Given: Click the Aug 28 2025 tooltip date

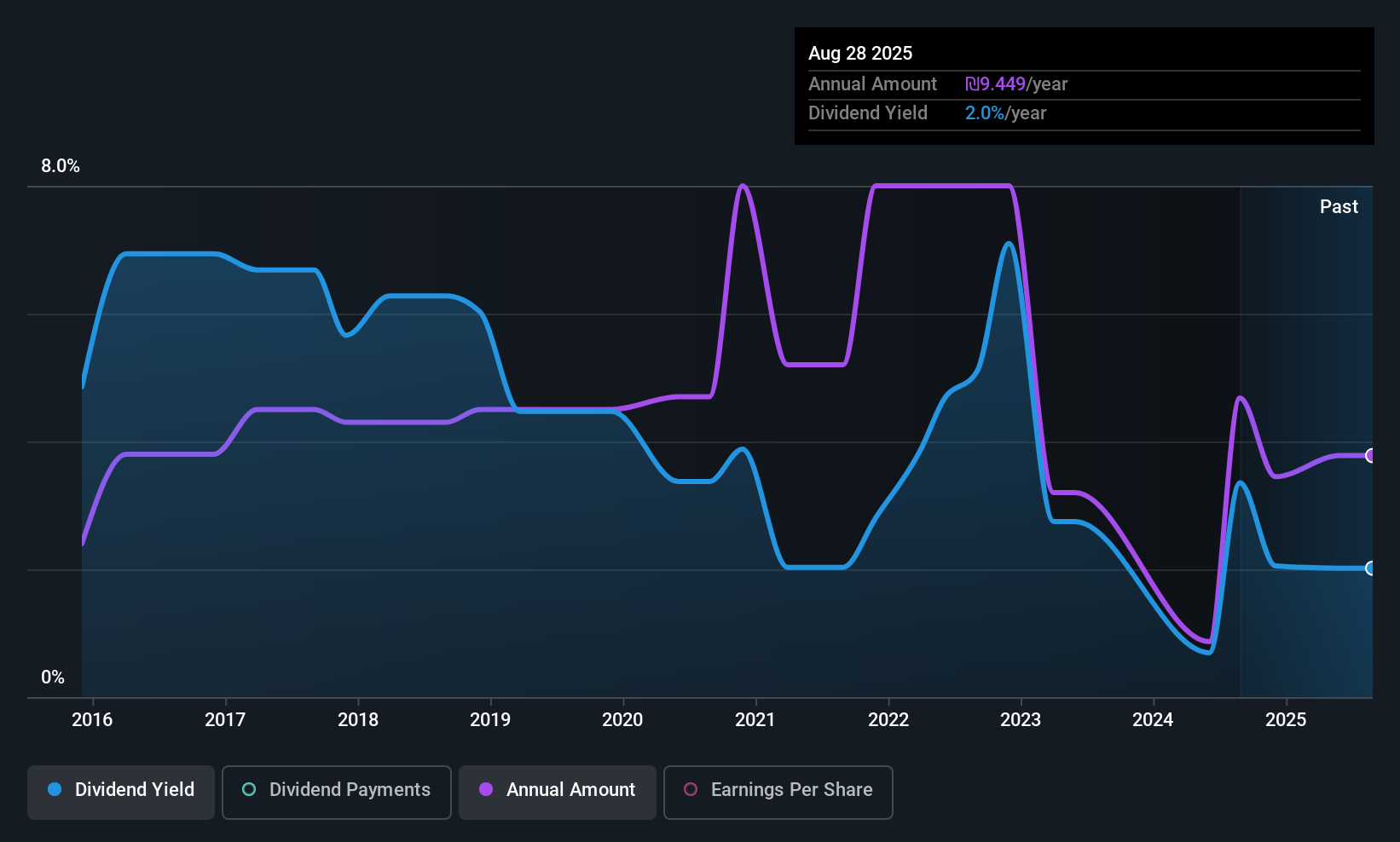Looking at the screenshot, I should click(860, 54).
